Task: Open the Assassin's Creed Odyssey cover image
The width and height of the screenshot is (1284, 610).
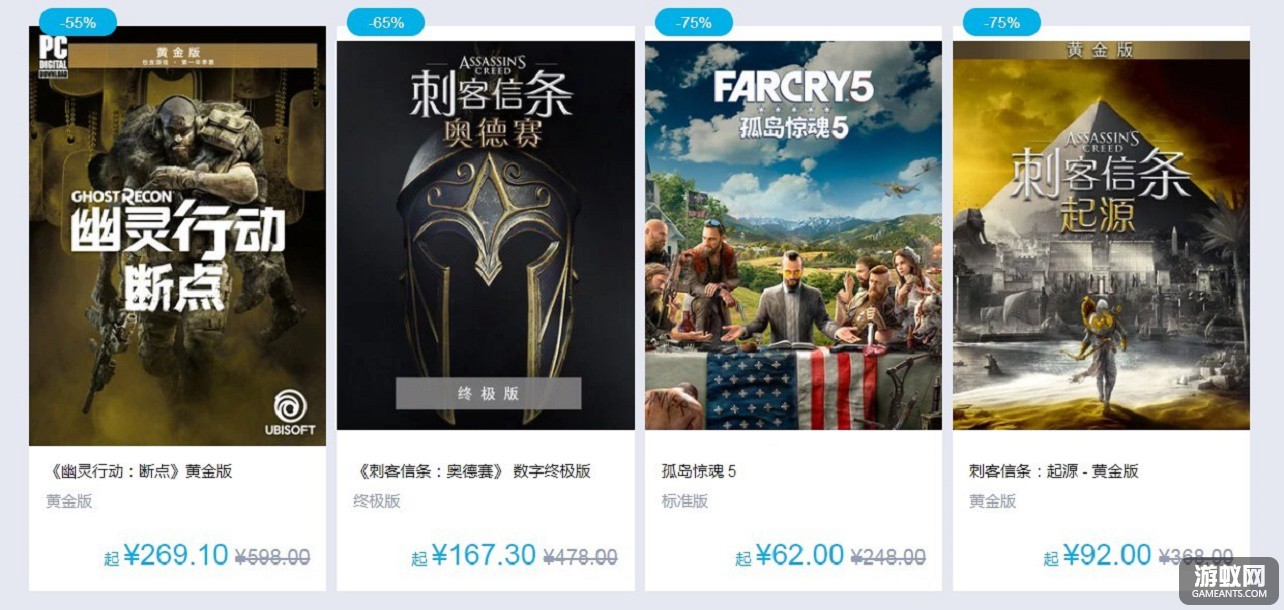Action: point(486,235)
